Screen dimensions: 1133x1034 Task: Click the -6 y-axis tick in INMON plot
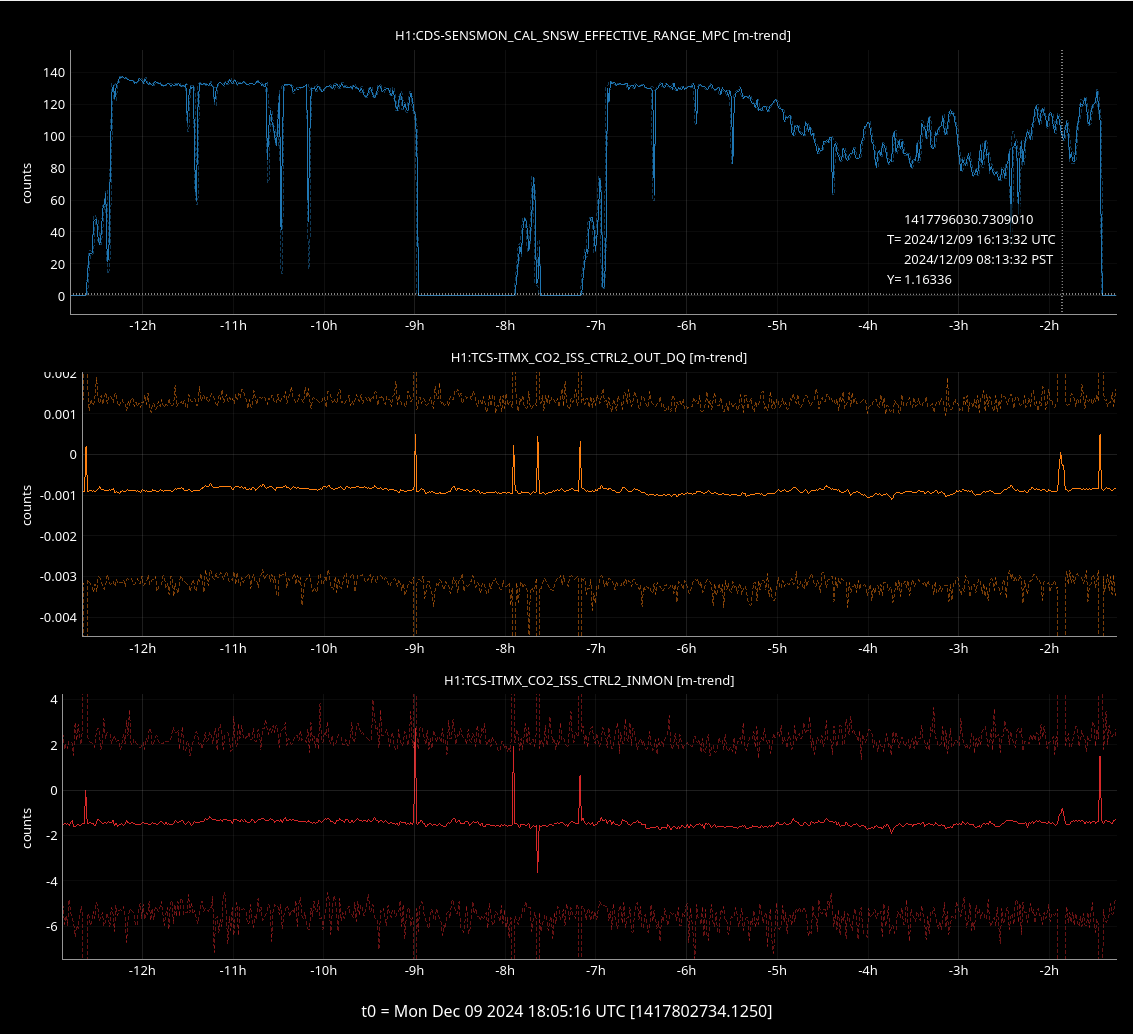click(x=51, y=926)
